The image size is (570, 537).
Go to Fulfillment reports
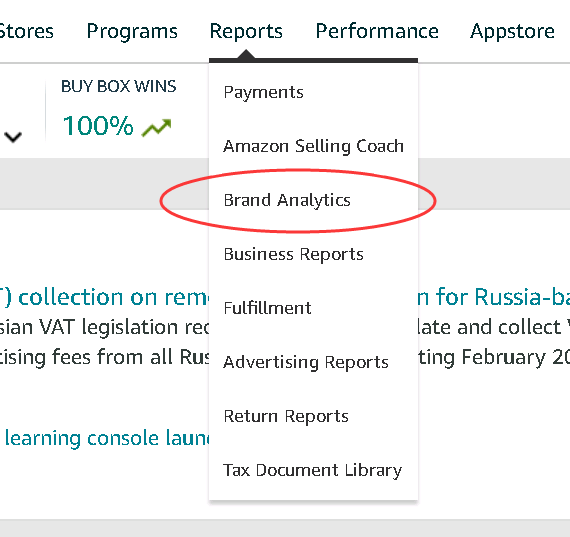(x=267, y=308)
